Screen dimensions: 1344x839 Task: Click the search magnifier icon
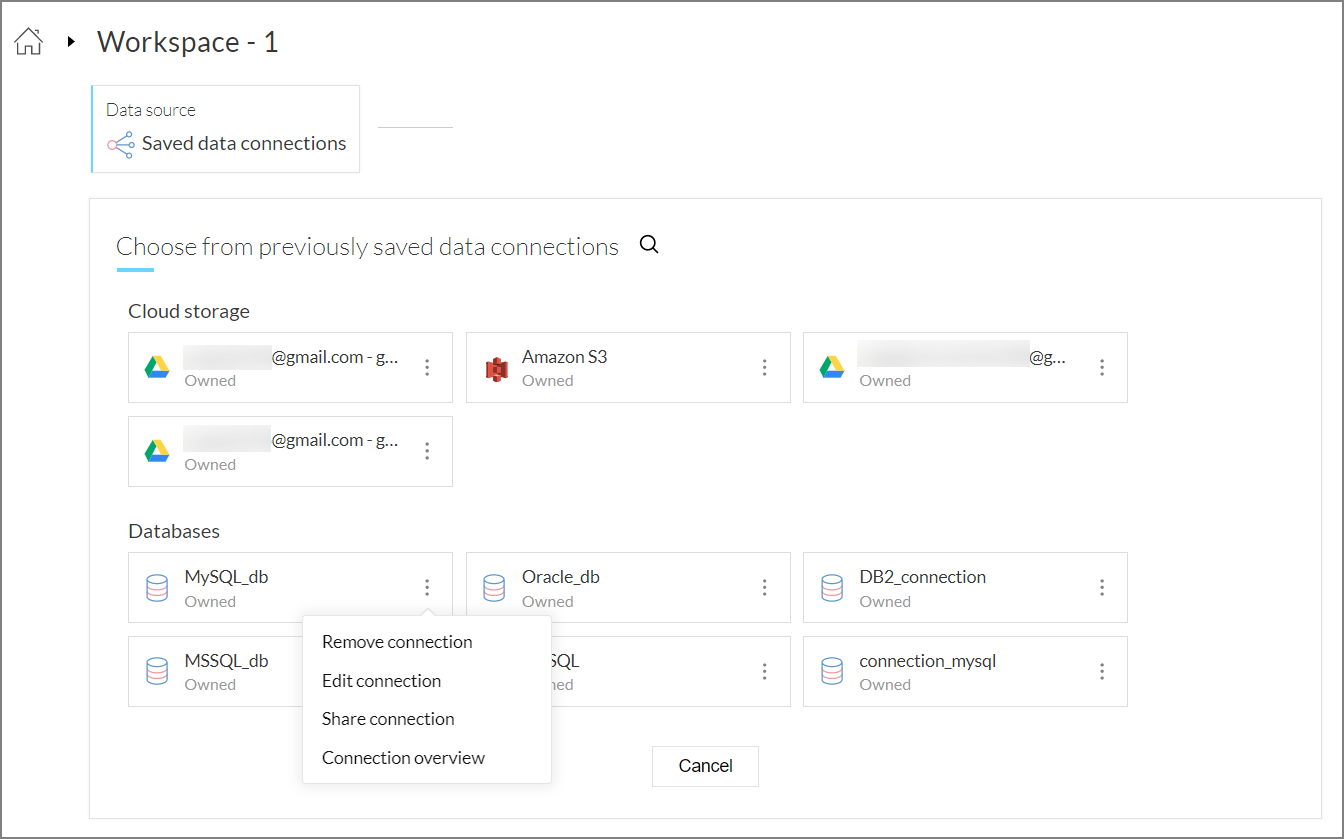coord(649,245)
